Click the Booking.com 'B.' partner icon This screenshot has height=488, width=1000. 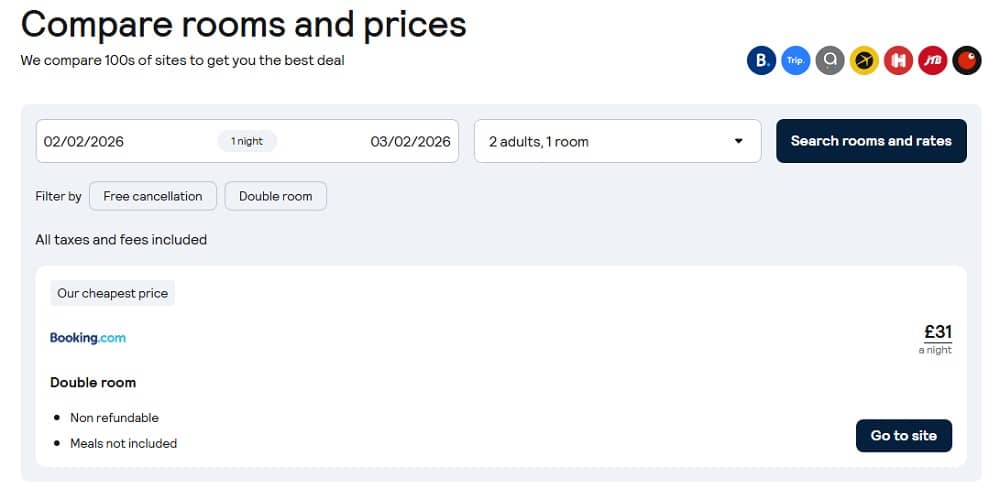coord(761,61)
